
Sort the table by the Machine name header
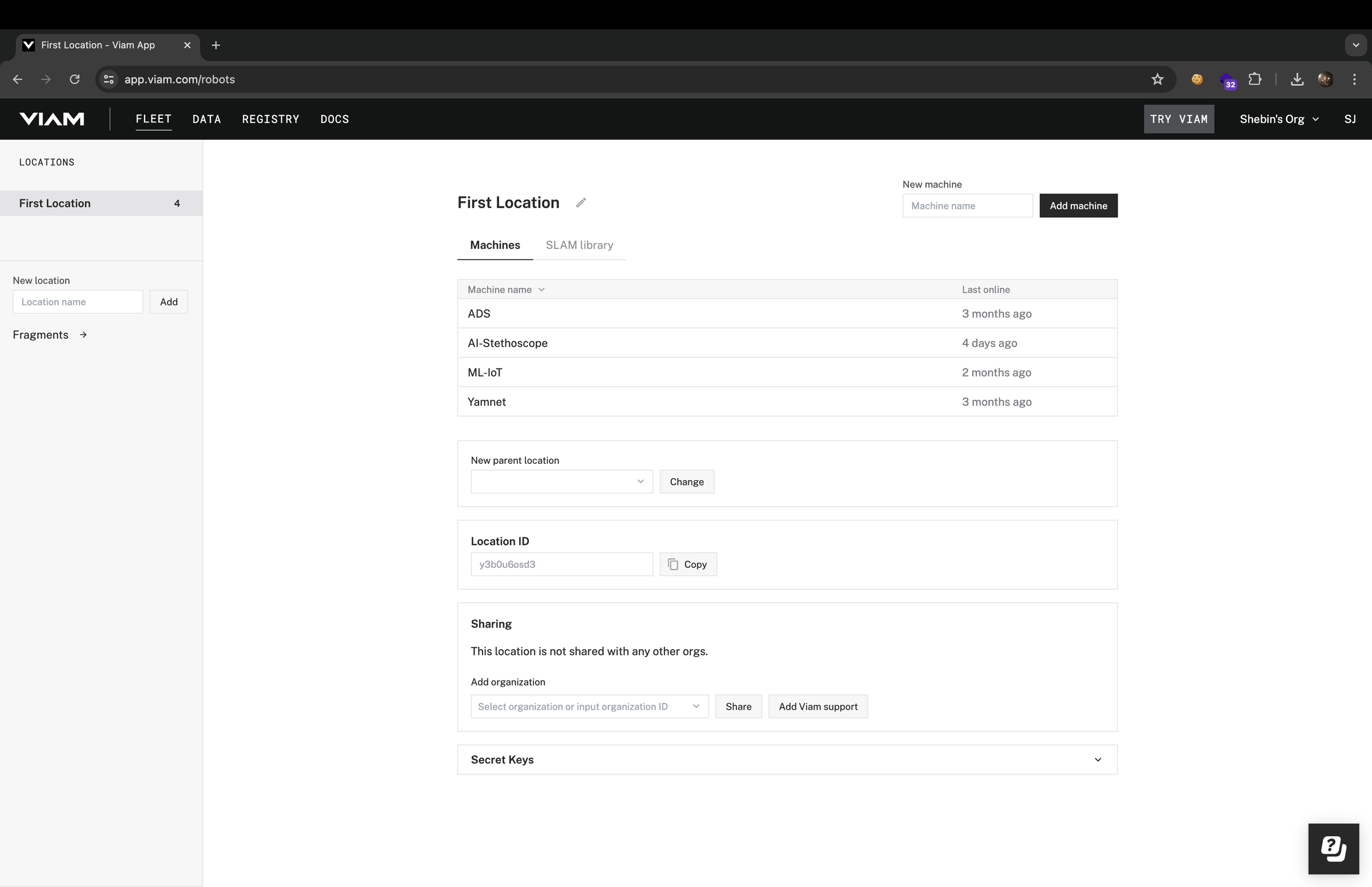505,290
